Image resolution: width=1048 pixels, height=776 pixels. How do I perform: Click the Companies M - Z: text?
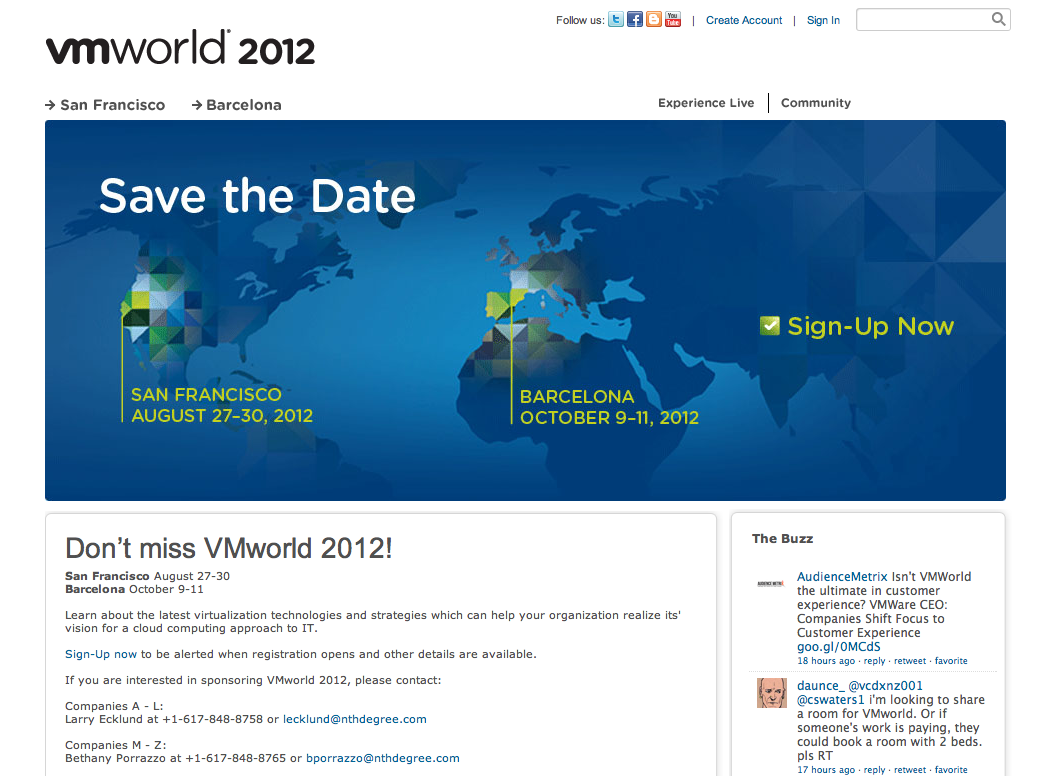pos(116,745)
